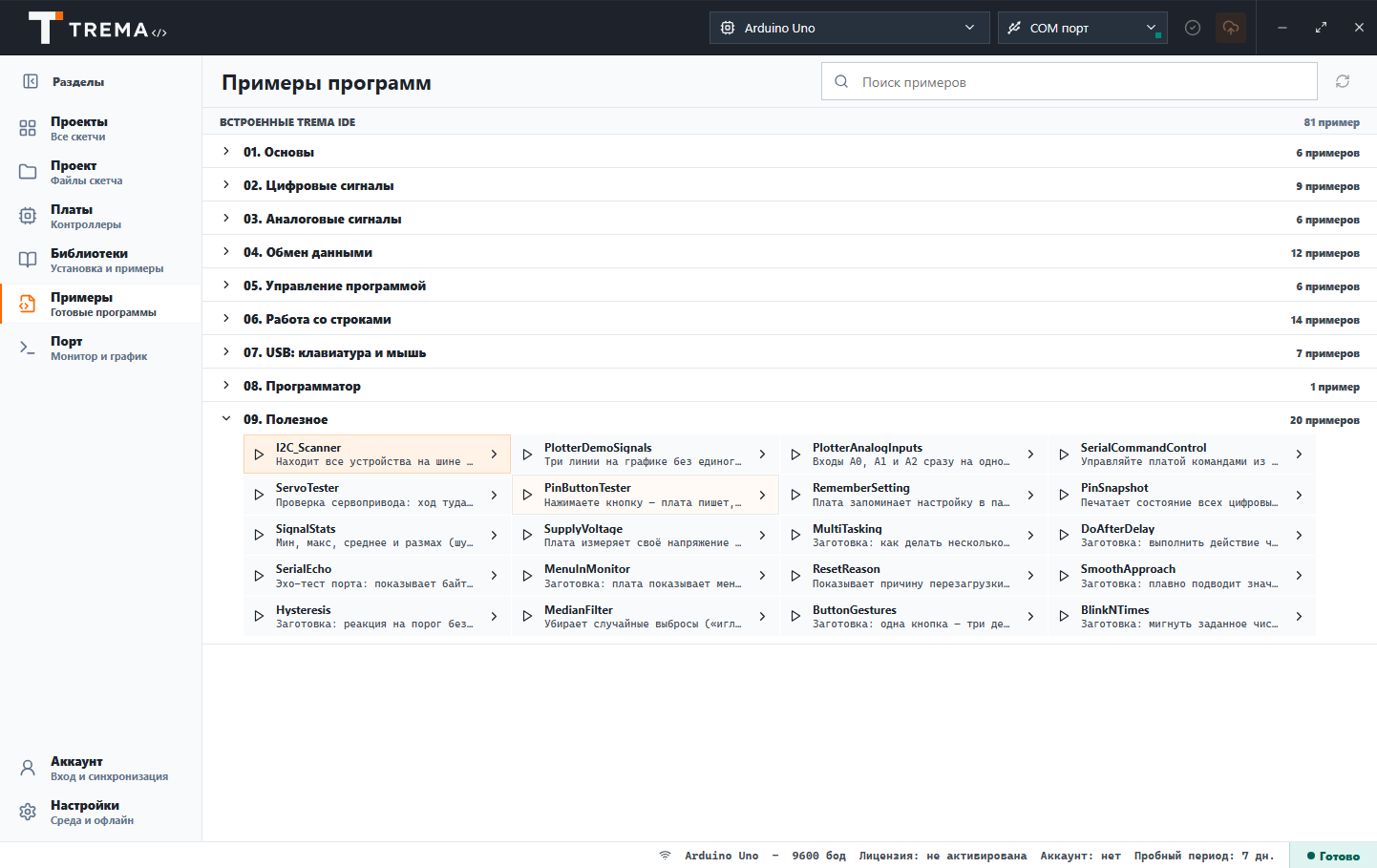Open the SmoothApproach example
This screenshot has height=868, width=1377.
click(x=1182, y=576)
